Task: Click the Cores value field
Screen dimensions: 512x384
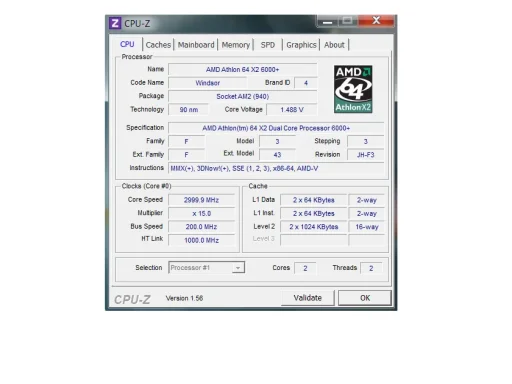Action: click(305, 268)
